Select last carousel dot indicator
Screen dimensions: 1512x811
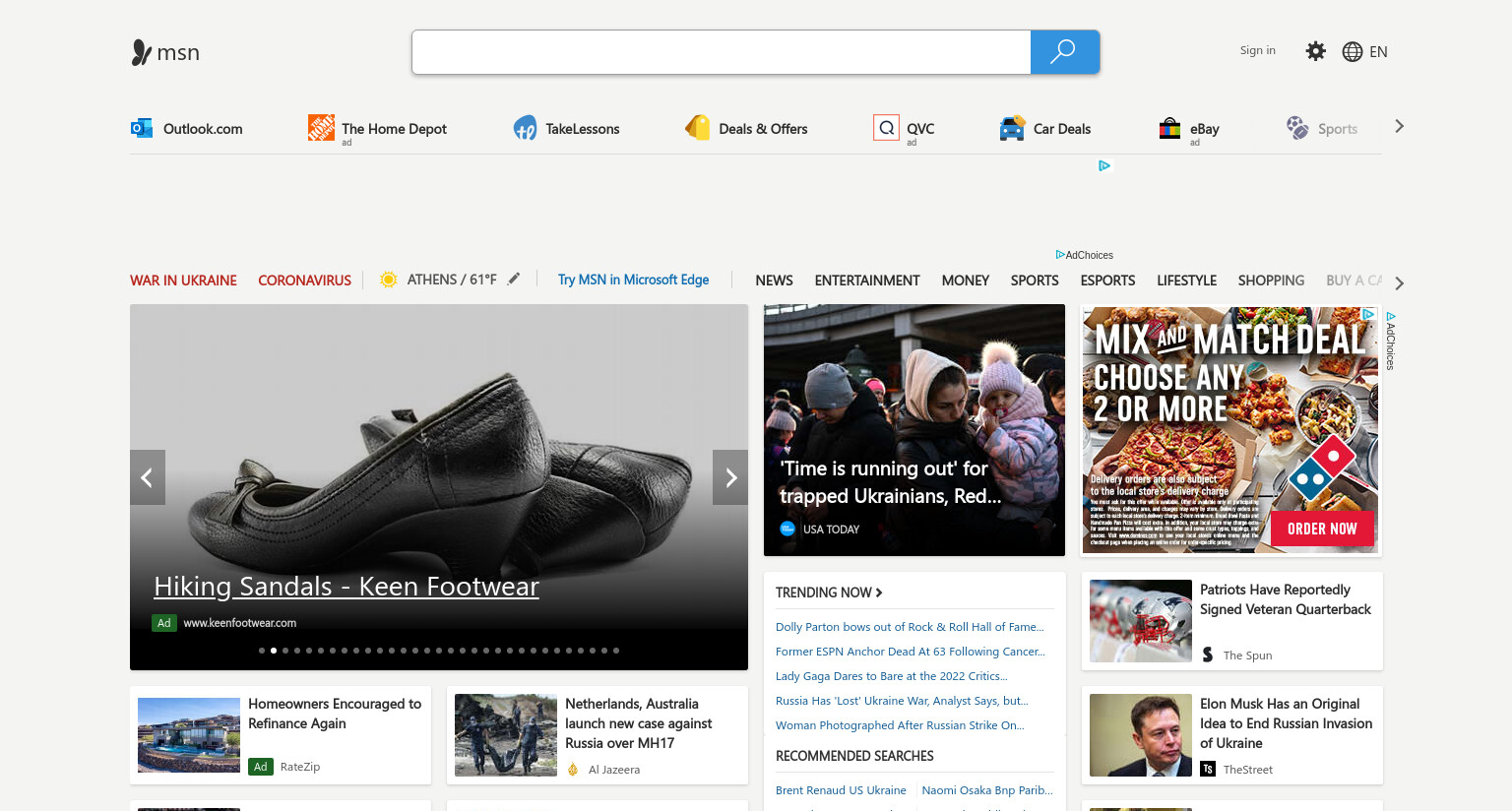616,651
